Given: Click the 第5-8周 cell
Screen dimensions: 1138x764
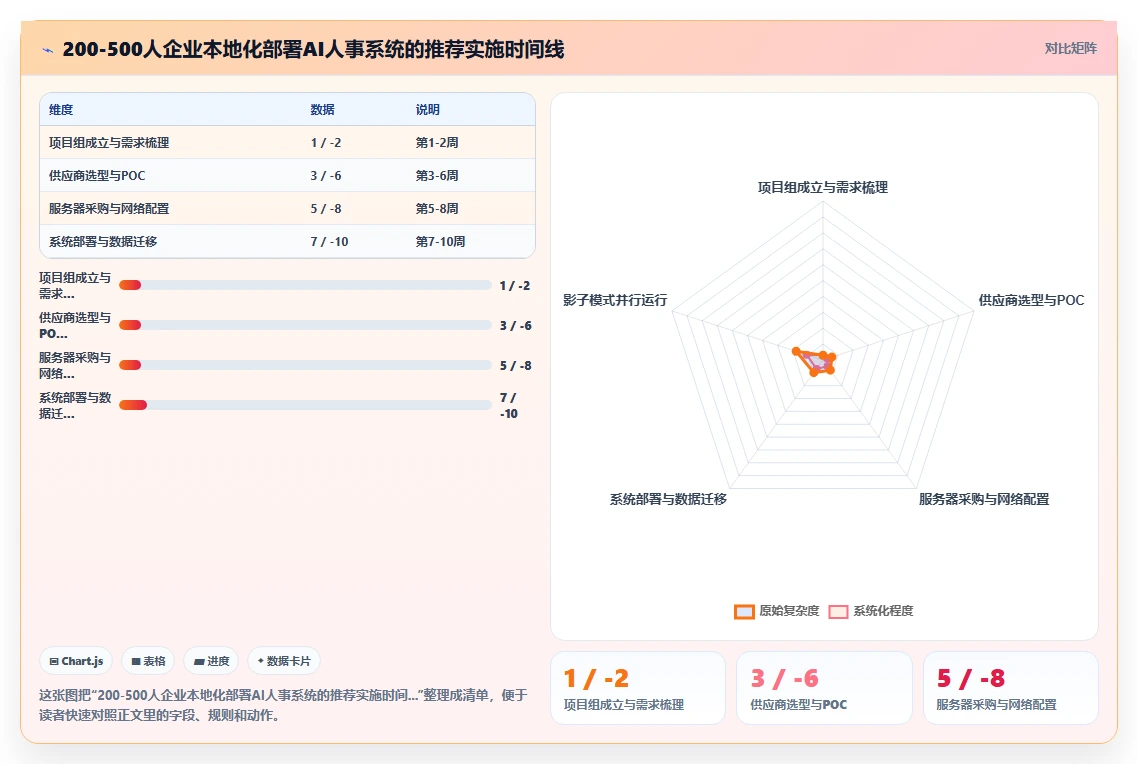Looking at the screenshot, I should (x=437, y=209).
